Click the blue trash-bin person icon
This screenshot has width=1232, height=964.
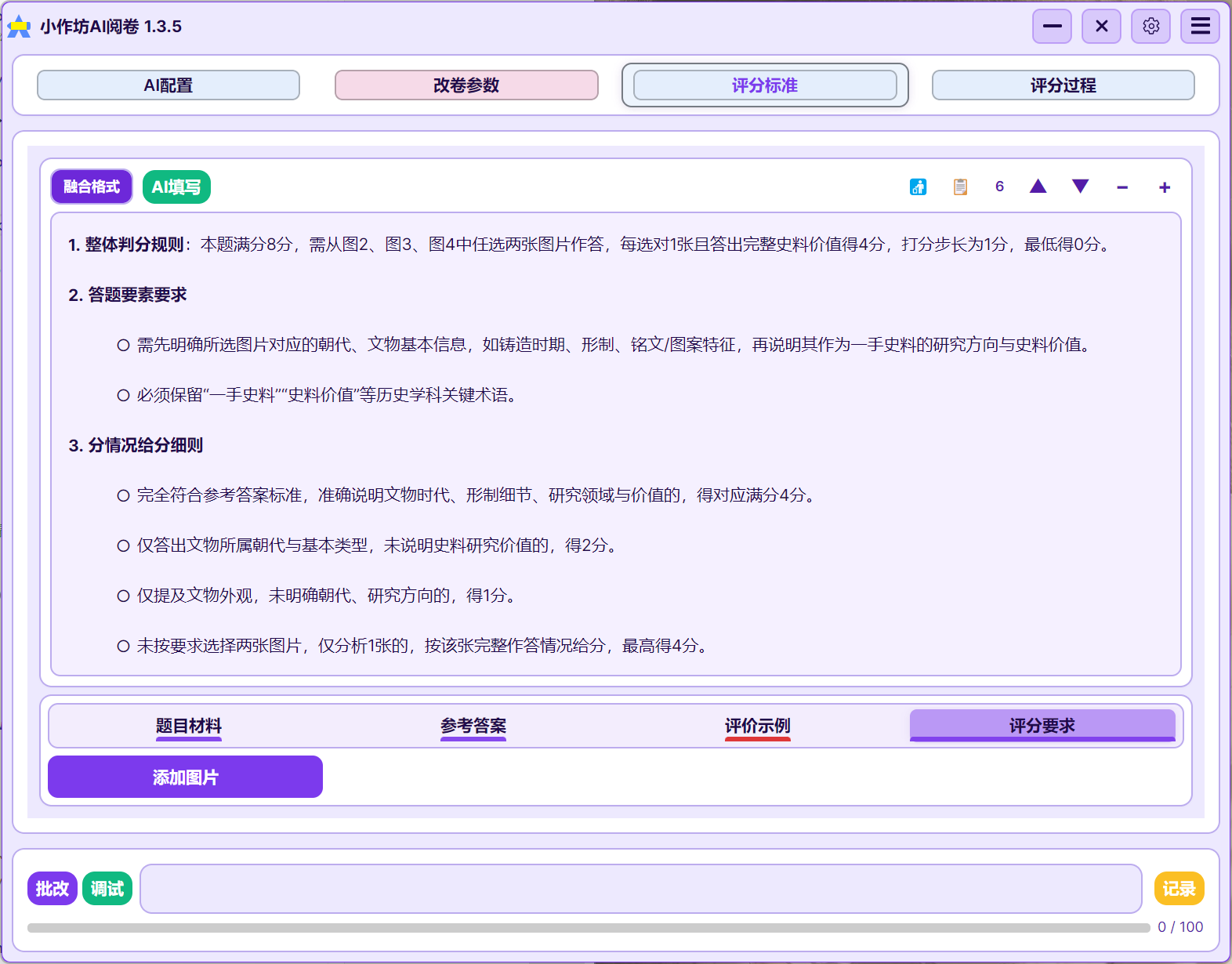click(x=918, y=187)
